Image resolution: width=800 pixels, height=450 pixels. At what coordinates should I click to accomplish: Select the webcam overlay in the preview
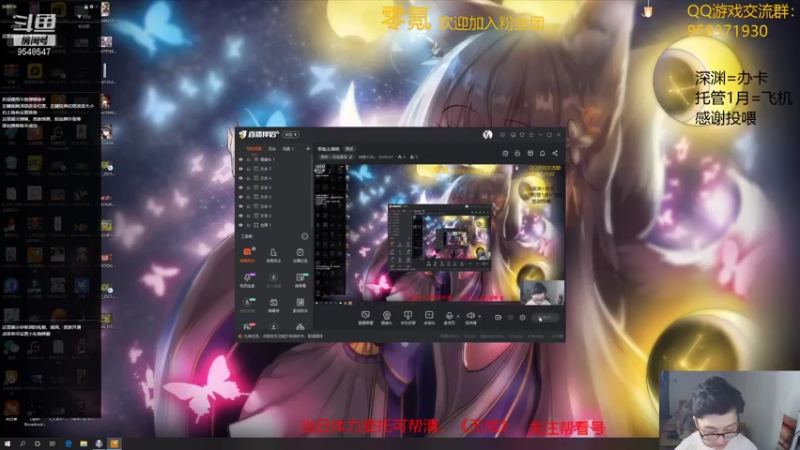(542, 292)
